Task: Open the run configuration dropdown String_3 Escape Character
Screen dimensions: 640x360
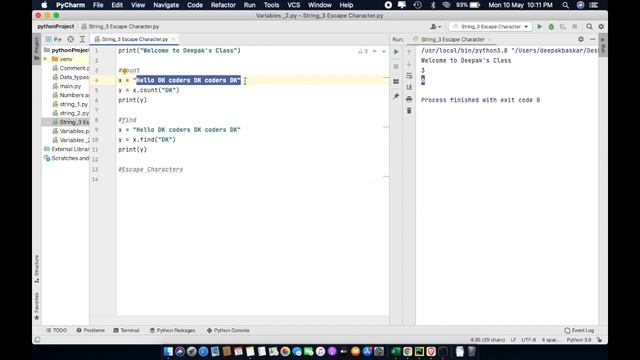Action: pos(490,27)
